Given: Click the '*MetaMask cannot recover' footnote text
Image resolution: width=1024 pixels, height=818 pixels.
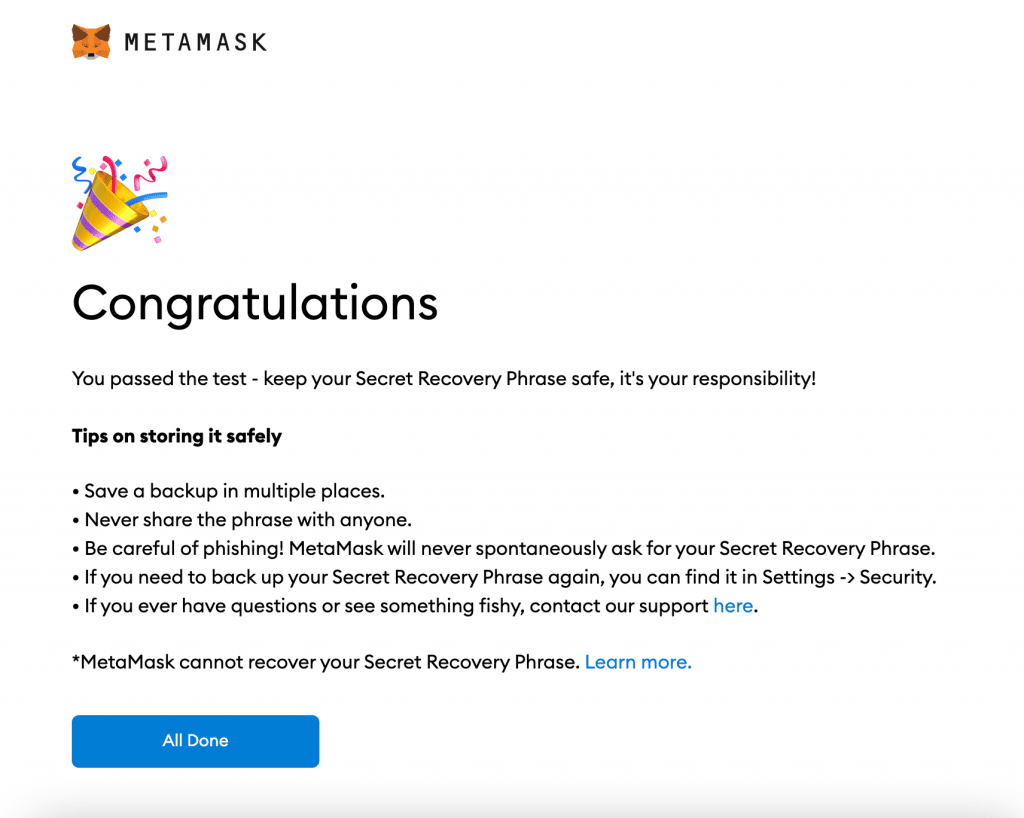Looking at the screenshot, I should (326, 662).
